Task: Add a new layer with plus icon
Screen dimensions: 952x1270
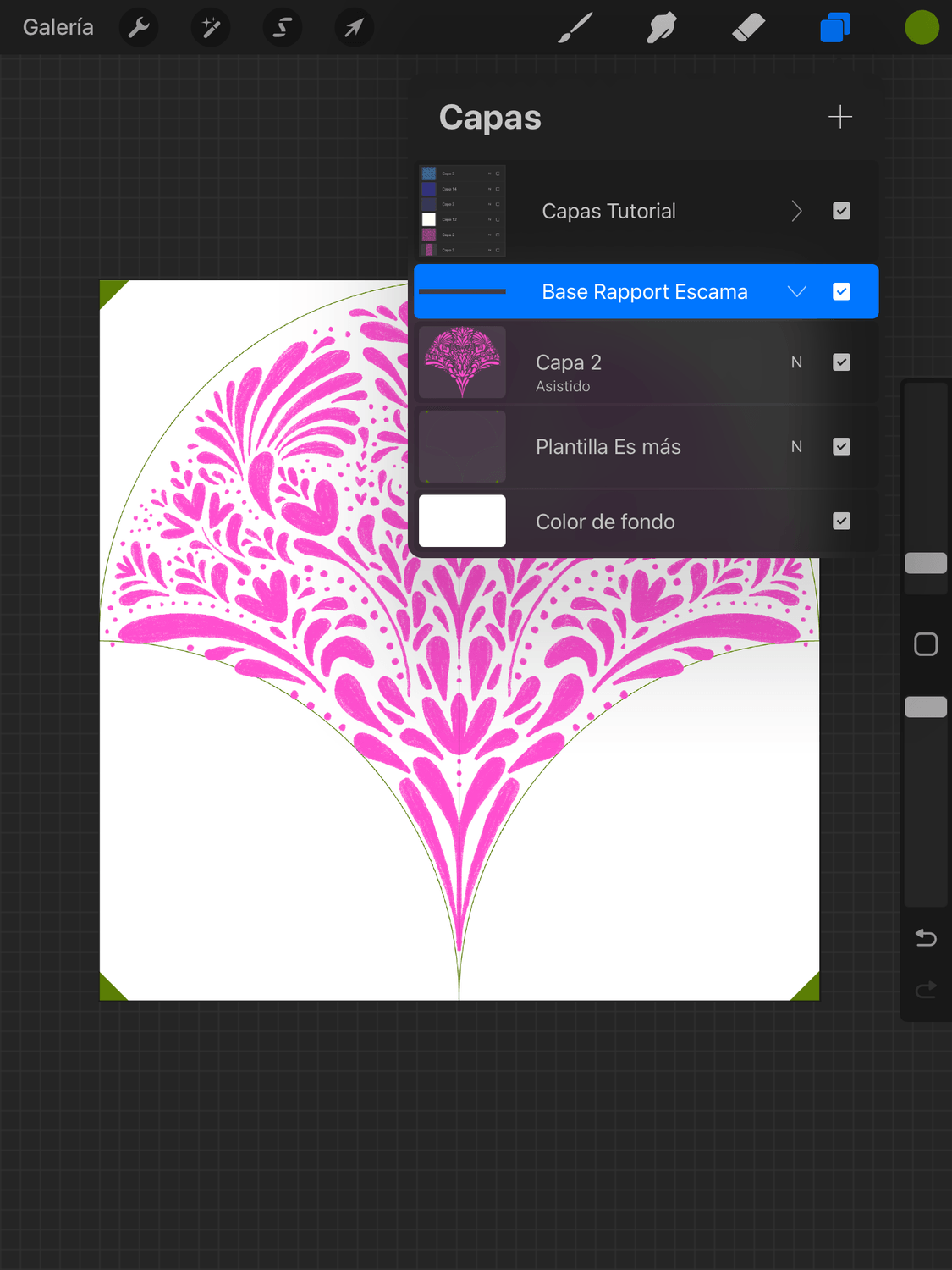Action: (x=840, y=117)
